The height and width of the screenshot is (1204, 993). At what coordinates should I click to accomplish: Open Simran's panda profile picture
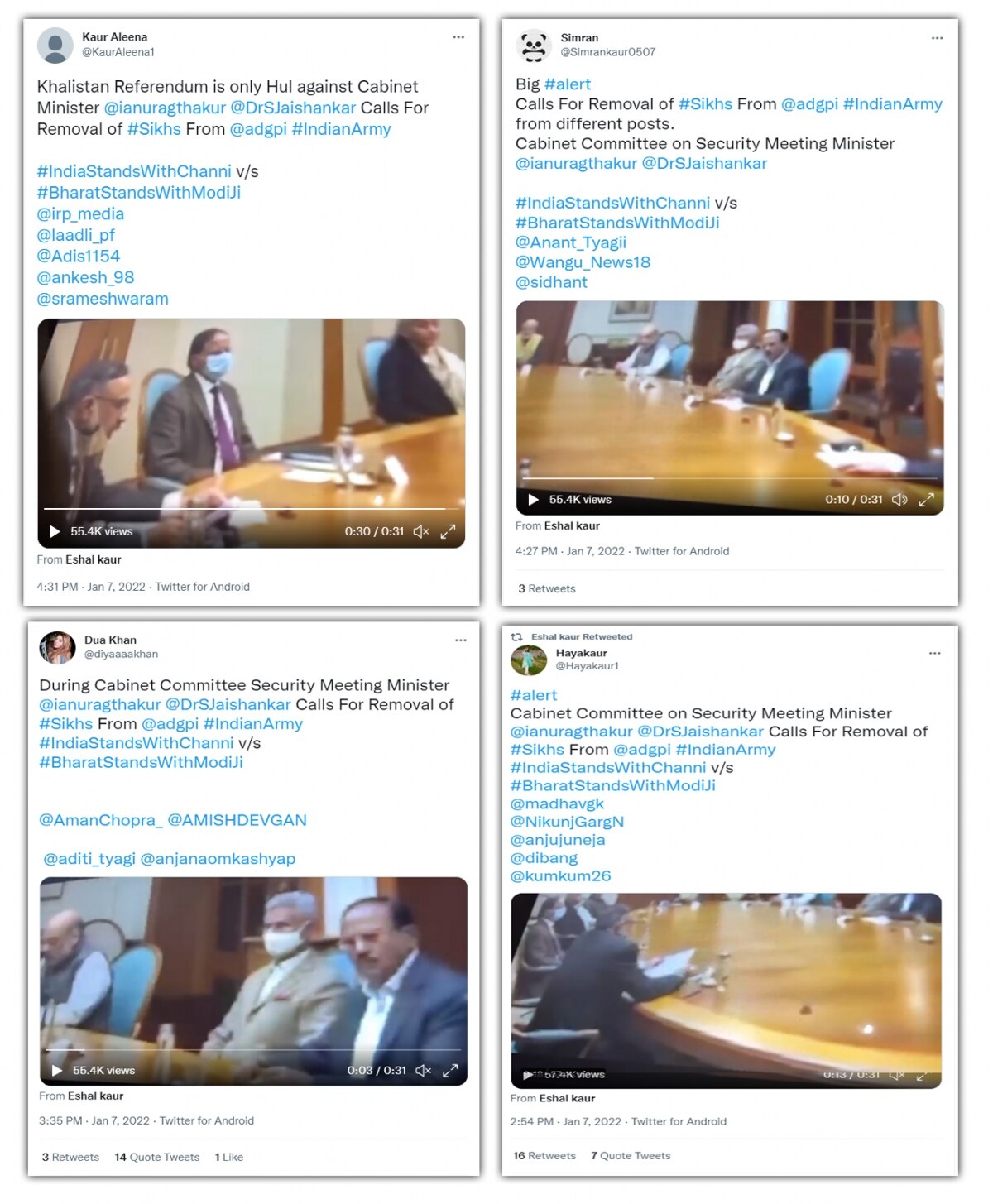[534, 46]
